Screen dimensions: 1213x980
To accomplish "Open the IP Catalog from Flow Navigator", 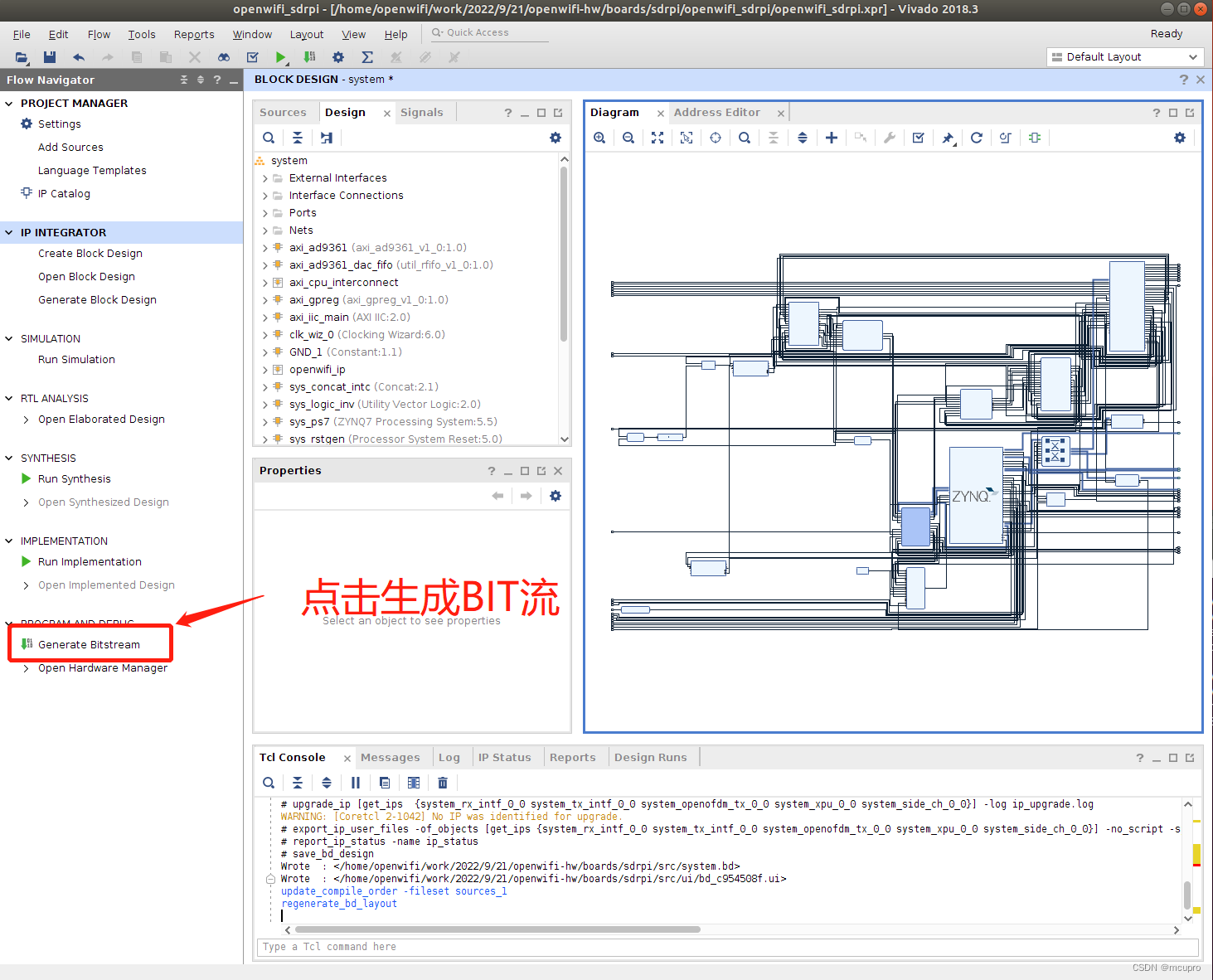I will 62,193.
